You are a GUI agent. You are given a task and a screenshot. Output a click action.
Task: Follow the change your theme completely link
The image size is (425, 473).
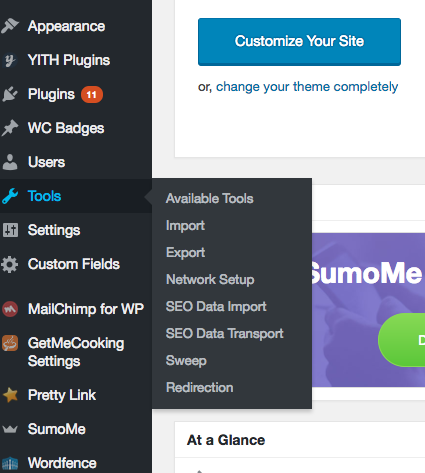pos(307,87)
